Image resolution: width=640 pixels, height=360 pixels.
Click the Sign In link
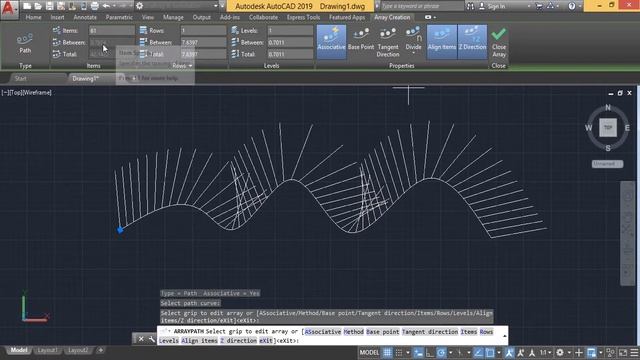pos(496,6)
